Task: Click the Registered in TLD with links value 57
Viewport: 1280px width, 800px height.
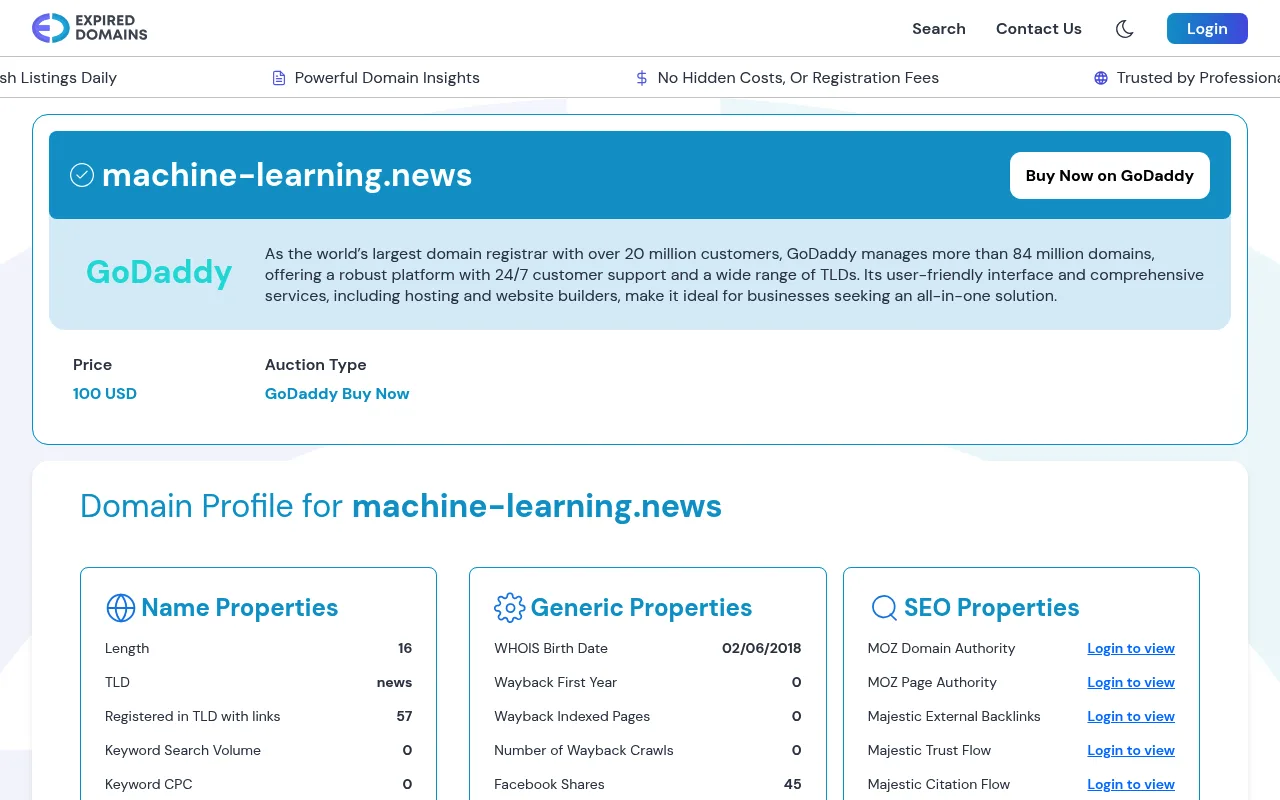Action: (x=404, y=716)
